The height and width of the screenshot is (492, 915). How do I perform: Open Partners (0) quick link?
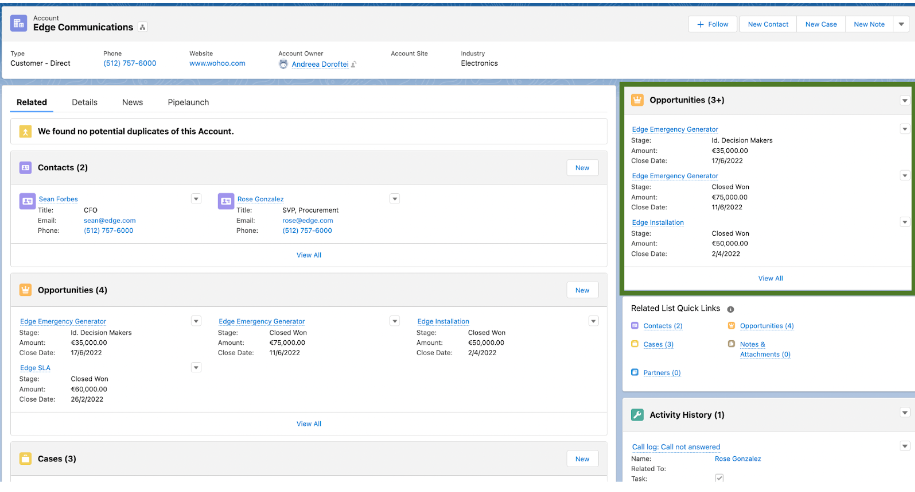(662, 372)
